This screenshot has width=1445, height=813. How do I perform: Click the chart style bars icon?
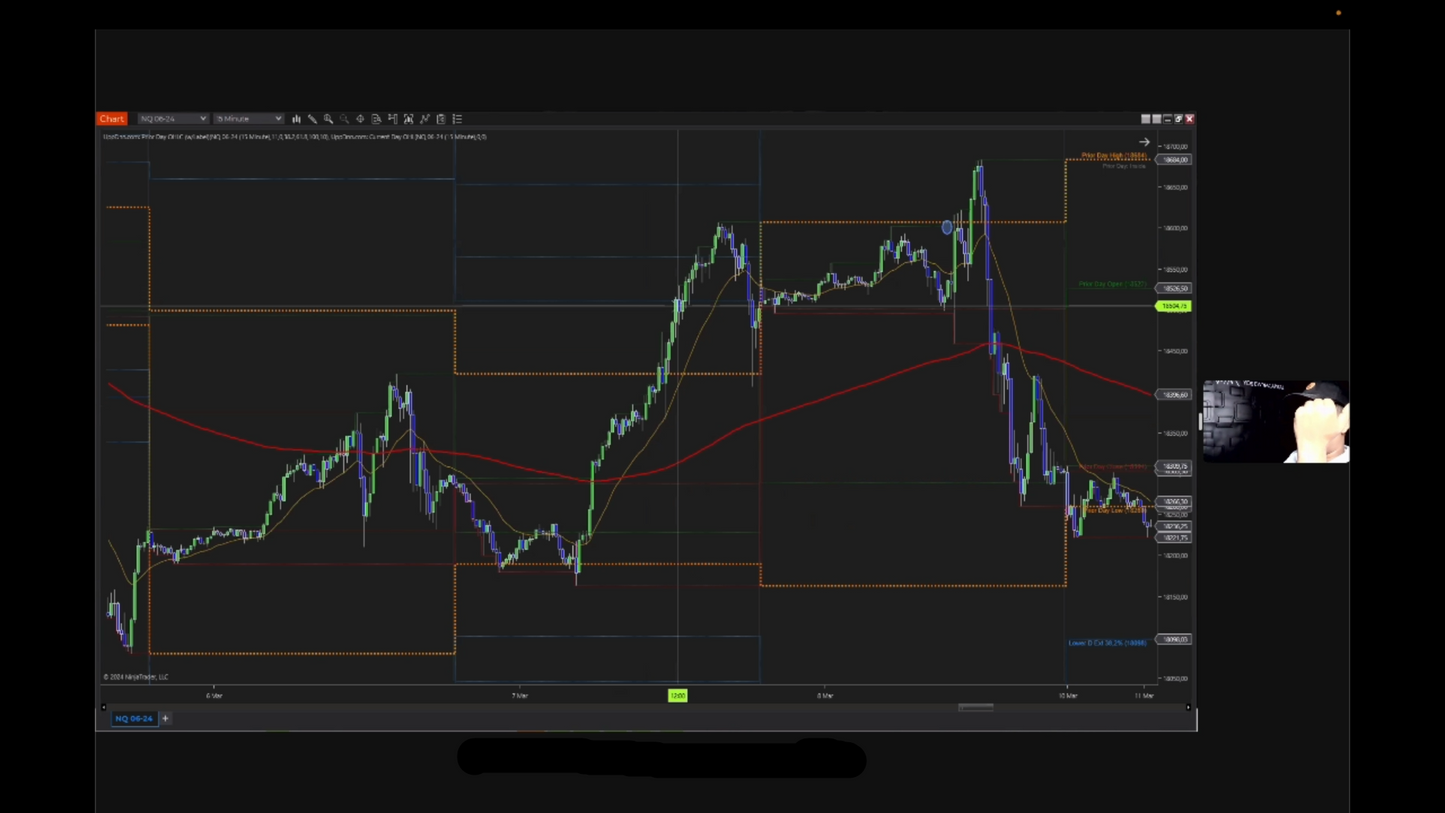pos(296,119)
